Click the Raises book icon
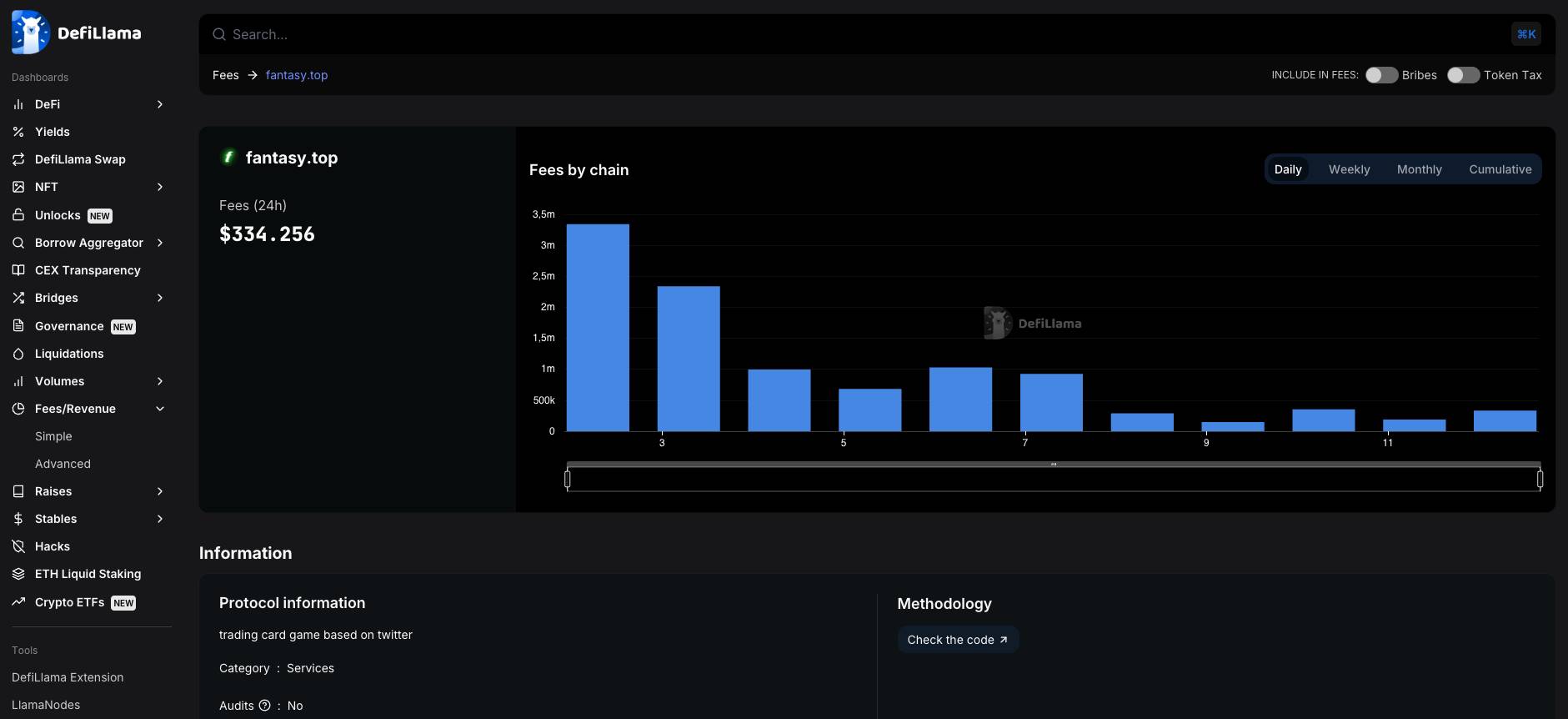This screenshot has height=719, width=1568. [x=18, y=491]
